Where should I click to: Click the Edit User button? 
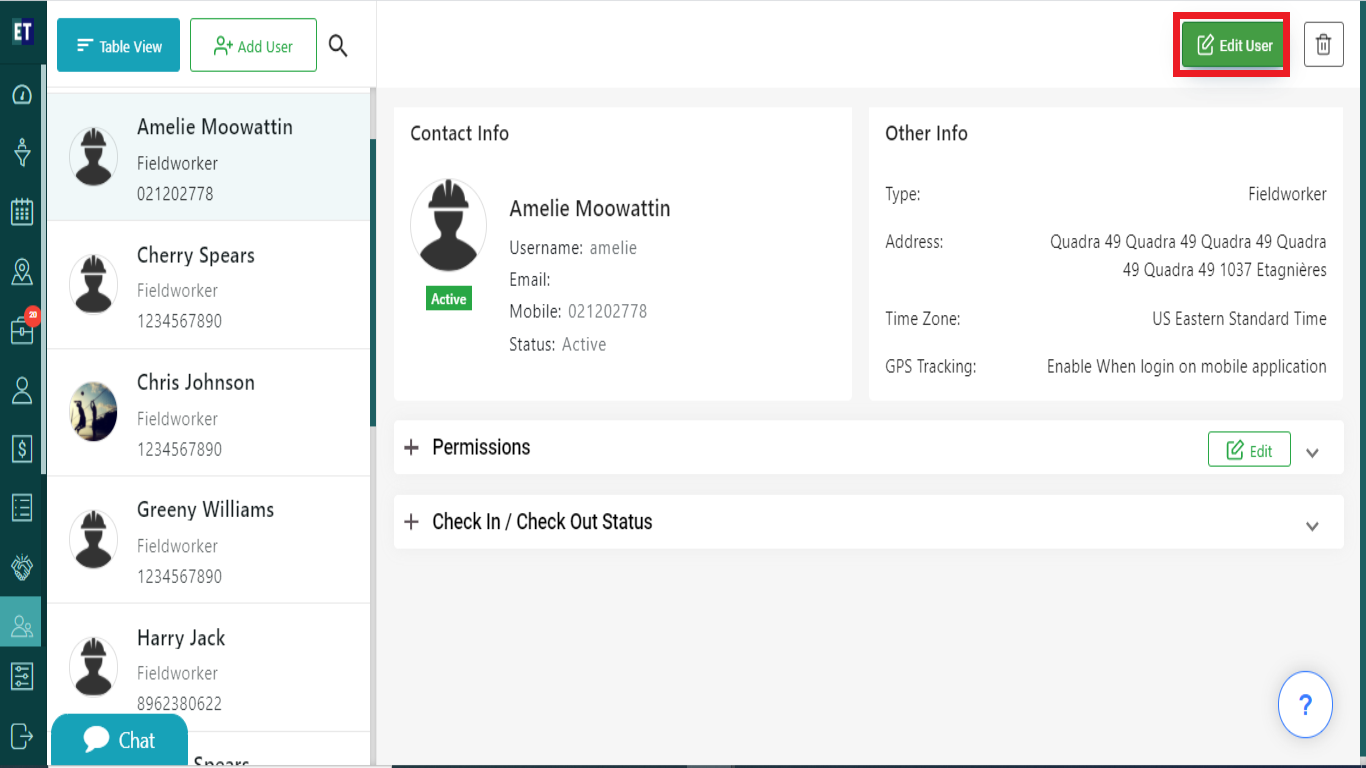click(x=1233, y=45)
